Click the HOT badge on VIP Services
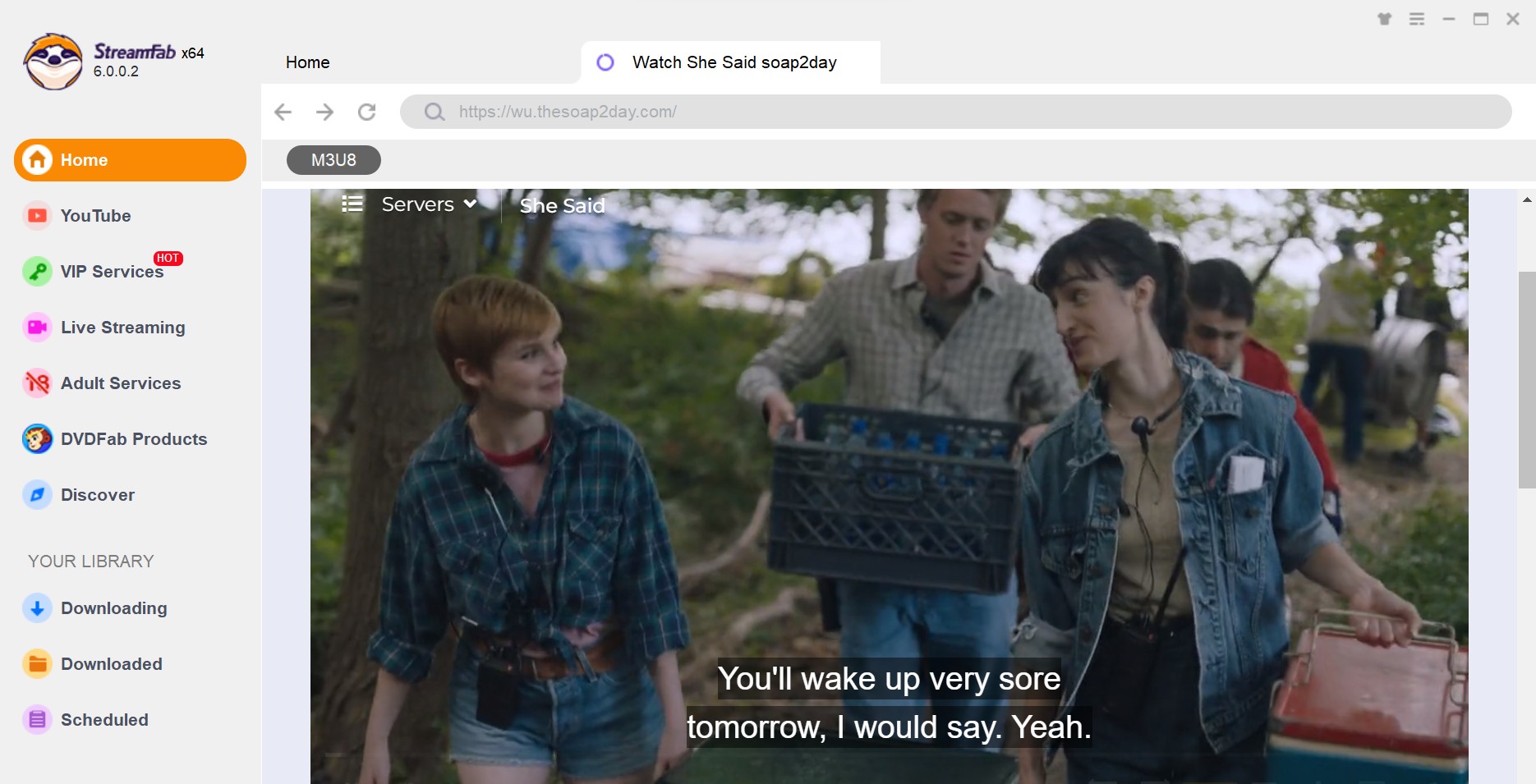The image size is (1536, 784). coord(168,259)
